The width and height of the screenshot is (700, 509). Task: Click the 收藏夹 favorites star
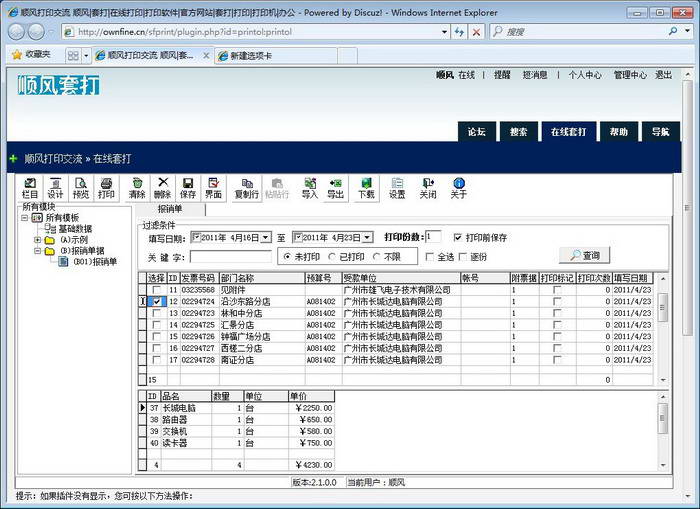coord(17,54)
